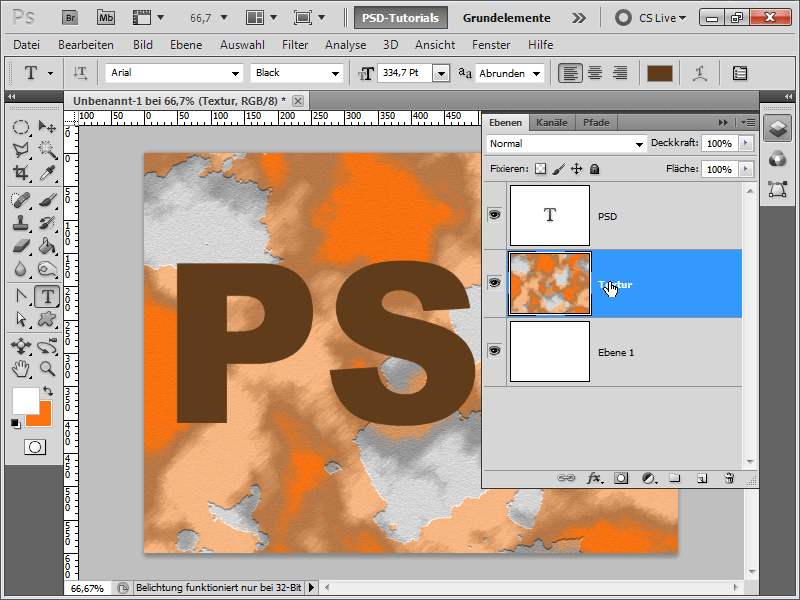Image resolution: width=800 pixels, height=600 pixels.
Task: Toggle lock transparent pixels
Action: [x=540, y=169]
